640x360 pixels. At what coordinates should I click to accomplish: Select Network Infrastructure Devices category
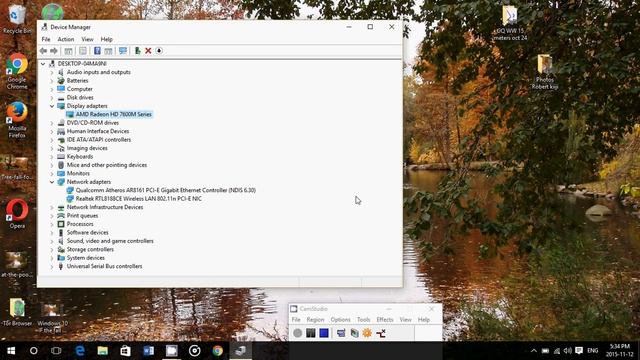(x=105, y=207)
